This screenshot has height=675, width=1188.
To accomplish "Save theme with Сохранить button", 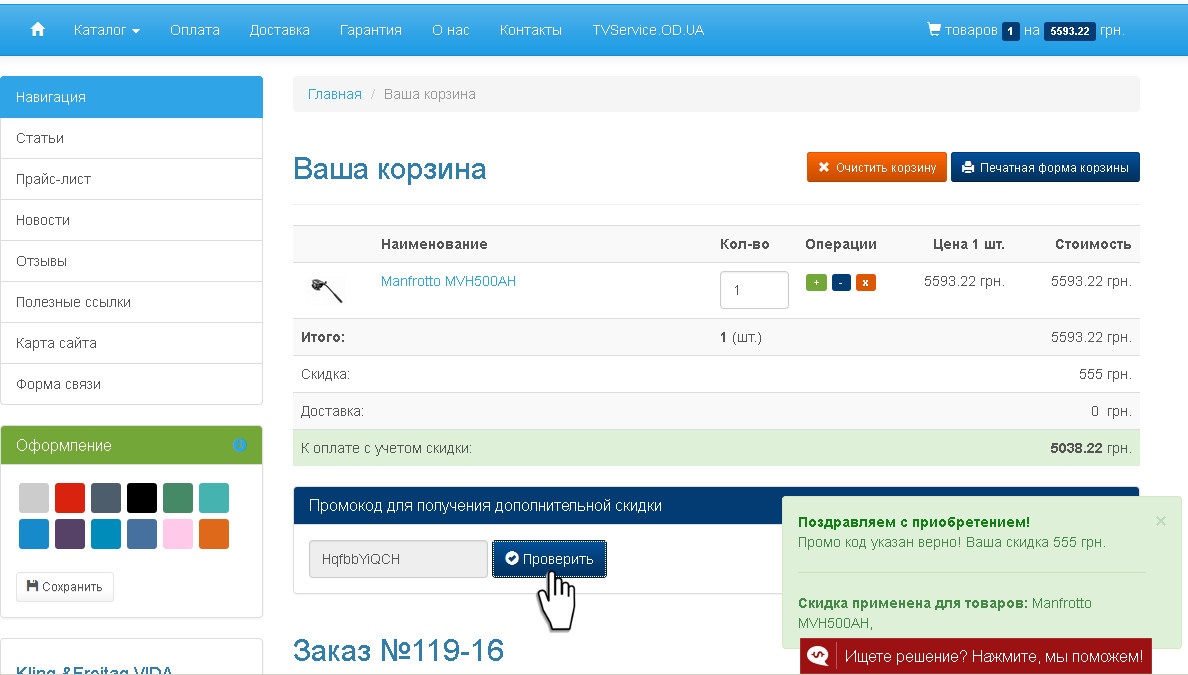I will point(65,587).
